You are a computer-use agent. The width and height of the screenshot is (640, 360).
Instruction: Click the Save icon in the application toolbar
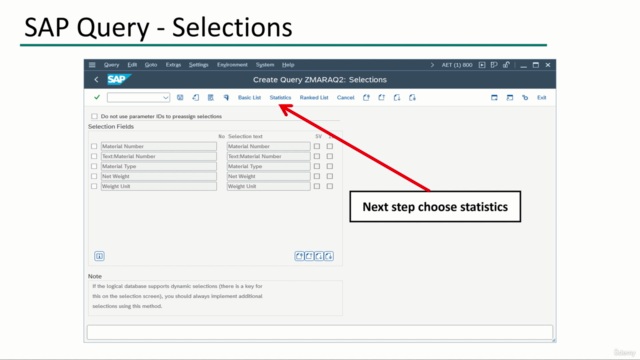click(180, 98)
